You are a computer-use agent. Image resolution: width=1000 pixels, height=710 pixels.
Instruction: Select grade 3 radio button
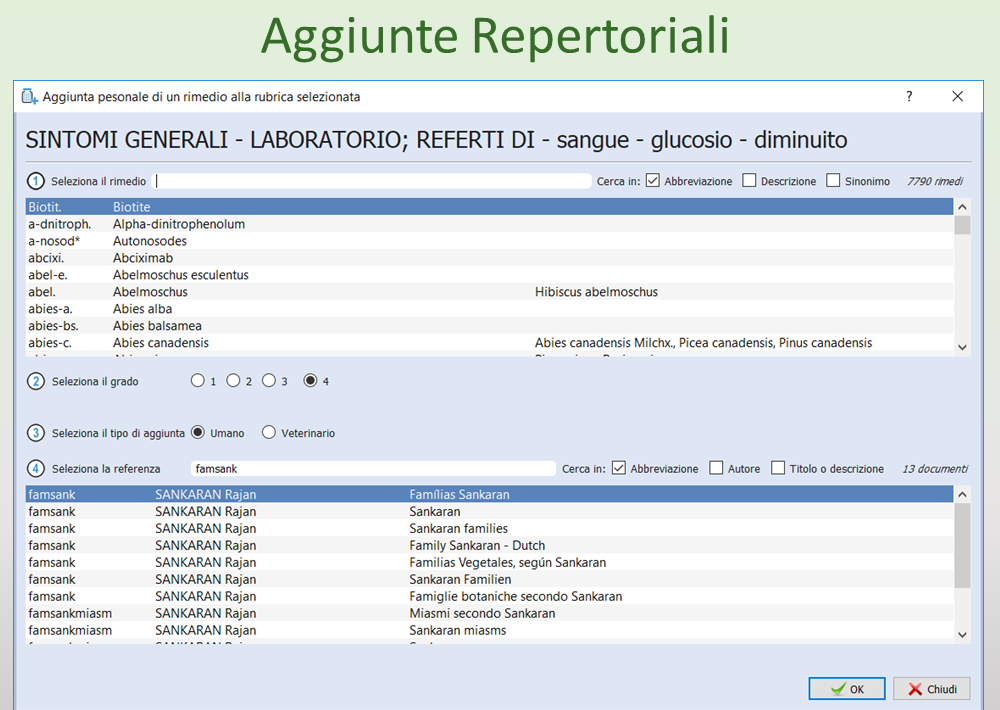click(269, 381)
